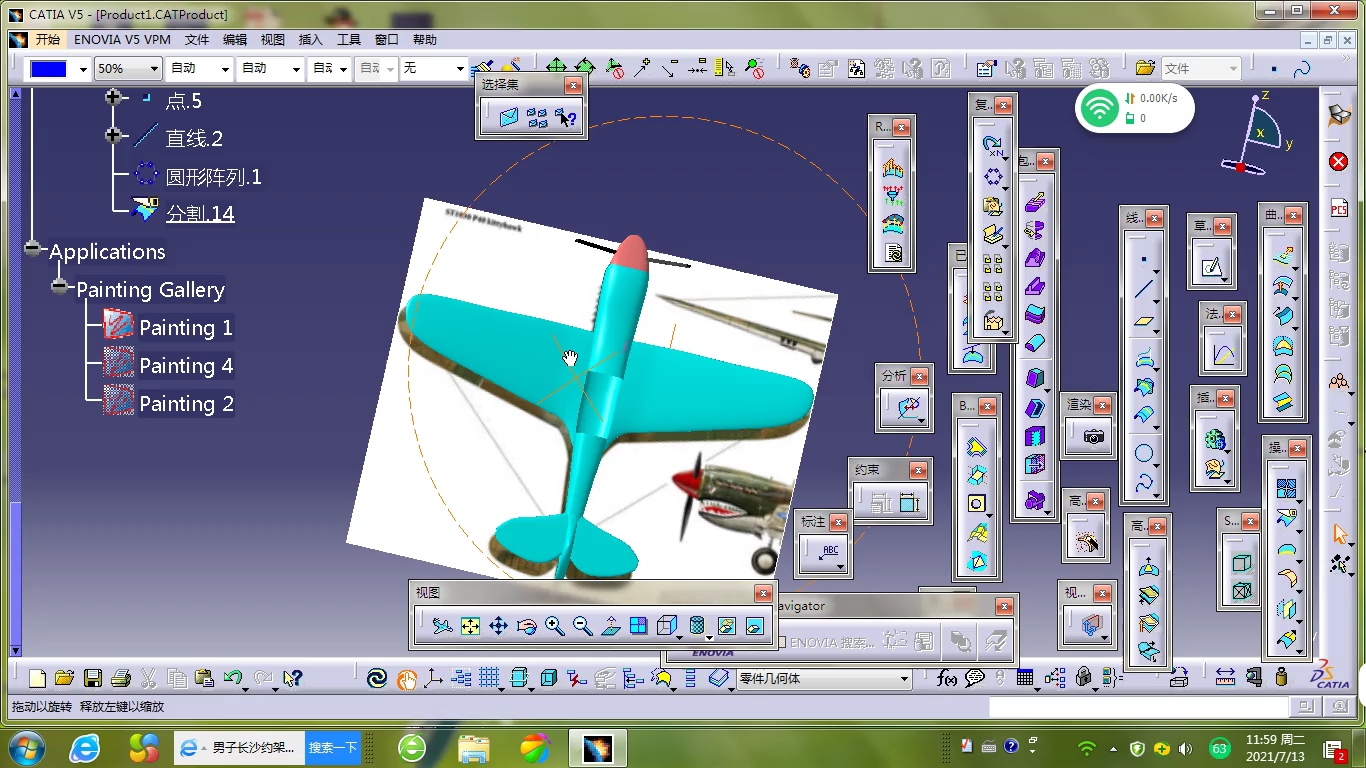Viewport: 1366px width, 768px height.
Task: Open the 开始 menu
Action: pos(47,40)
